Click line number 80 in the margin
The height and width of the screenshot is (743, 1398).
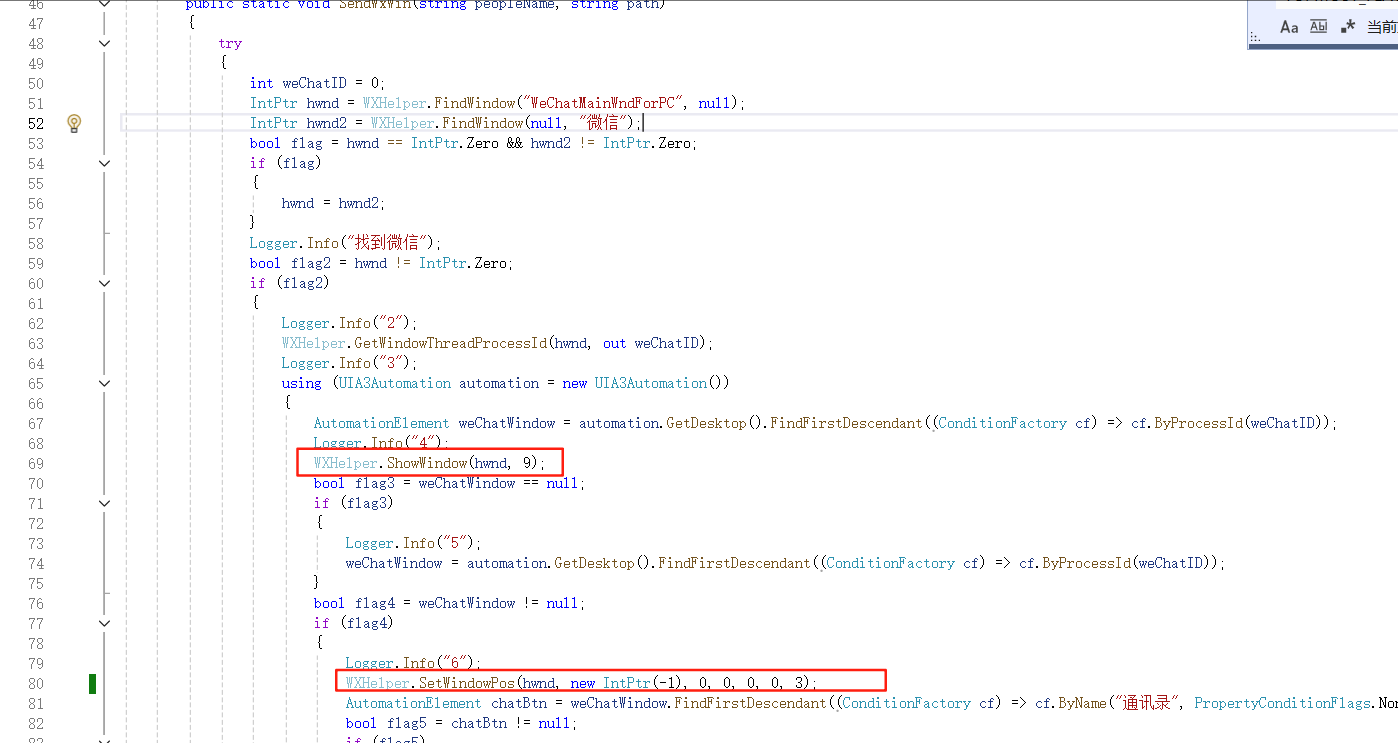tap(36, 683)
